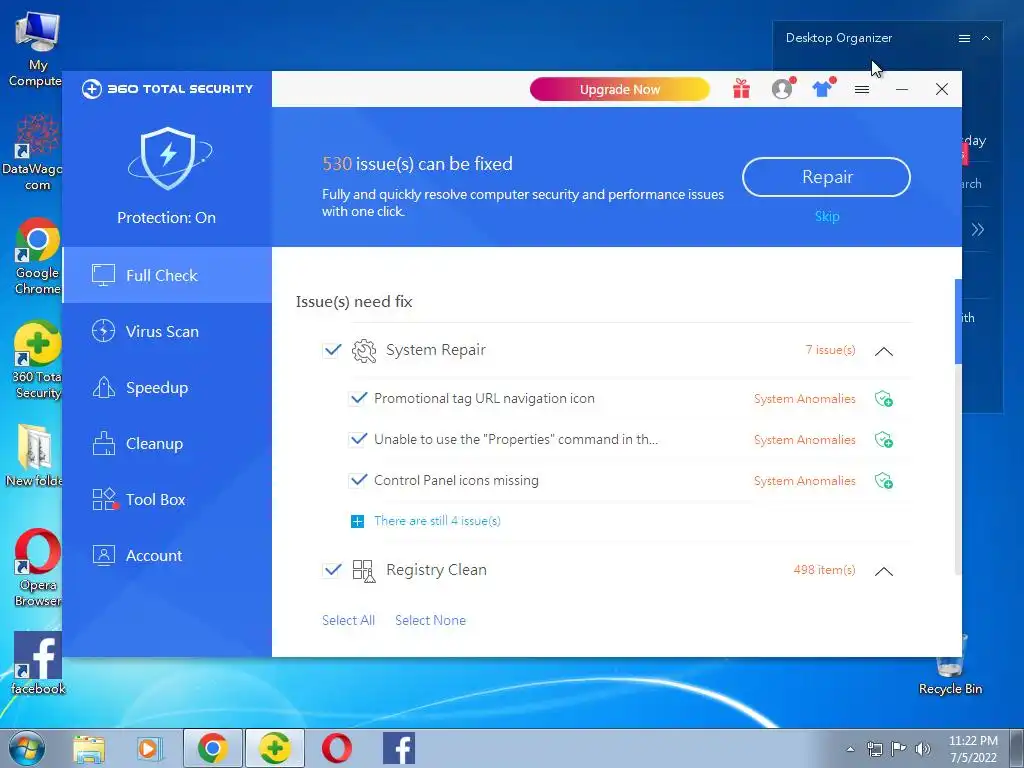
Task: Collapse the Desktop Organizer panel
Action: pos(986,39)
